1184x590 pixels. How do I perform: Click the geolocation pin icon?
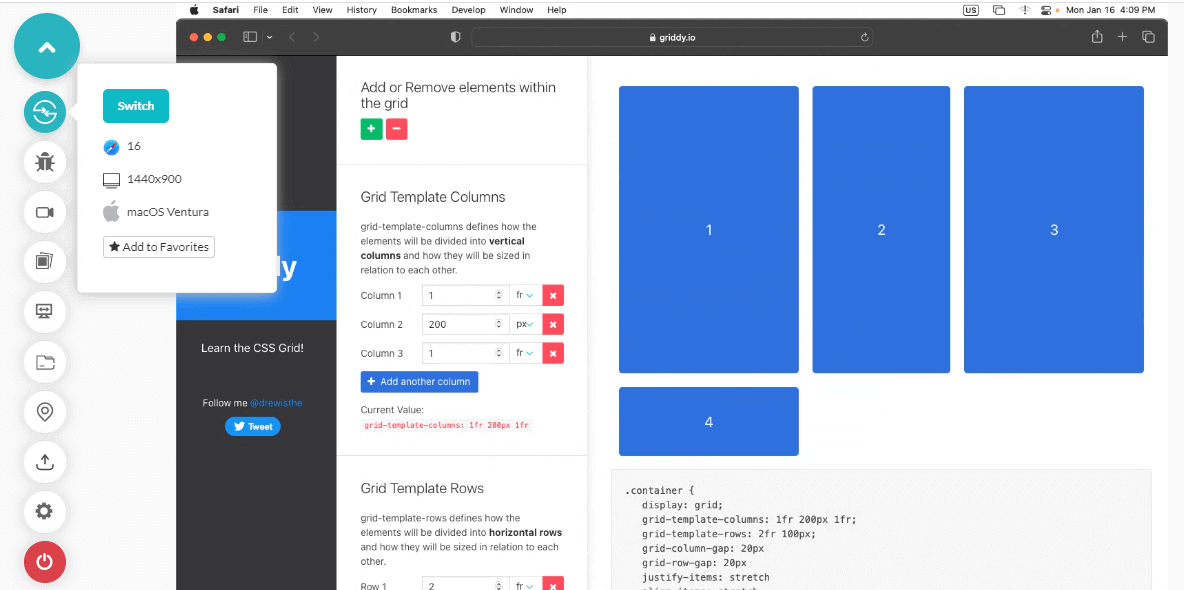click(x=45, y=411)
